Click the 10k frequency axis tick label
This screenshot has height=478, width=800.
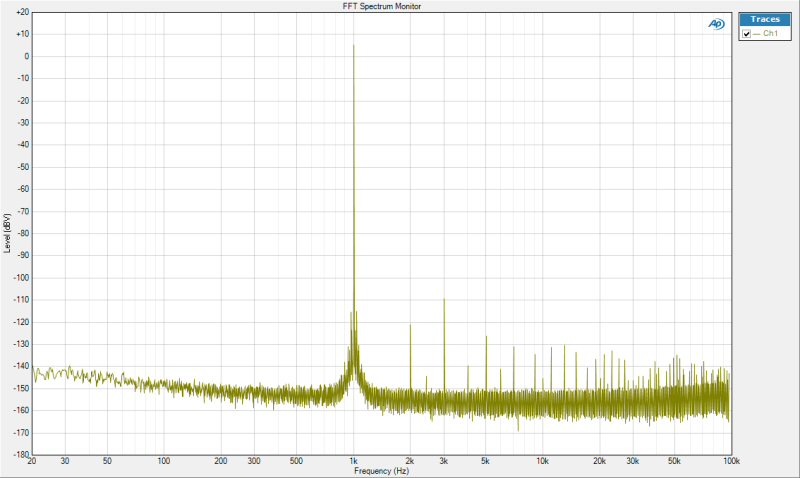(542, 461)
